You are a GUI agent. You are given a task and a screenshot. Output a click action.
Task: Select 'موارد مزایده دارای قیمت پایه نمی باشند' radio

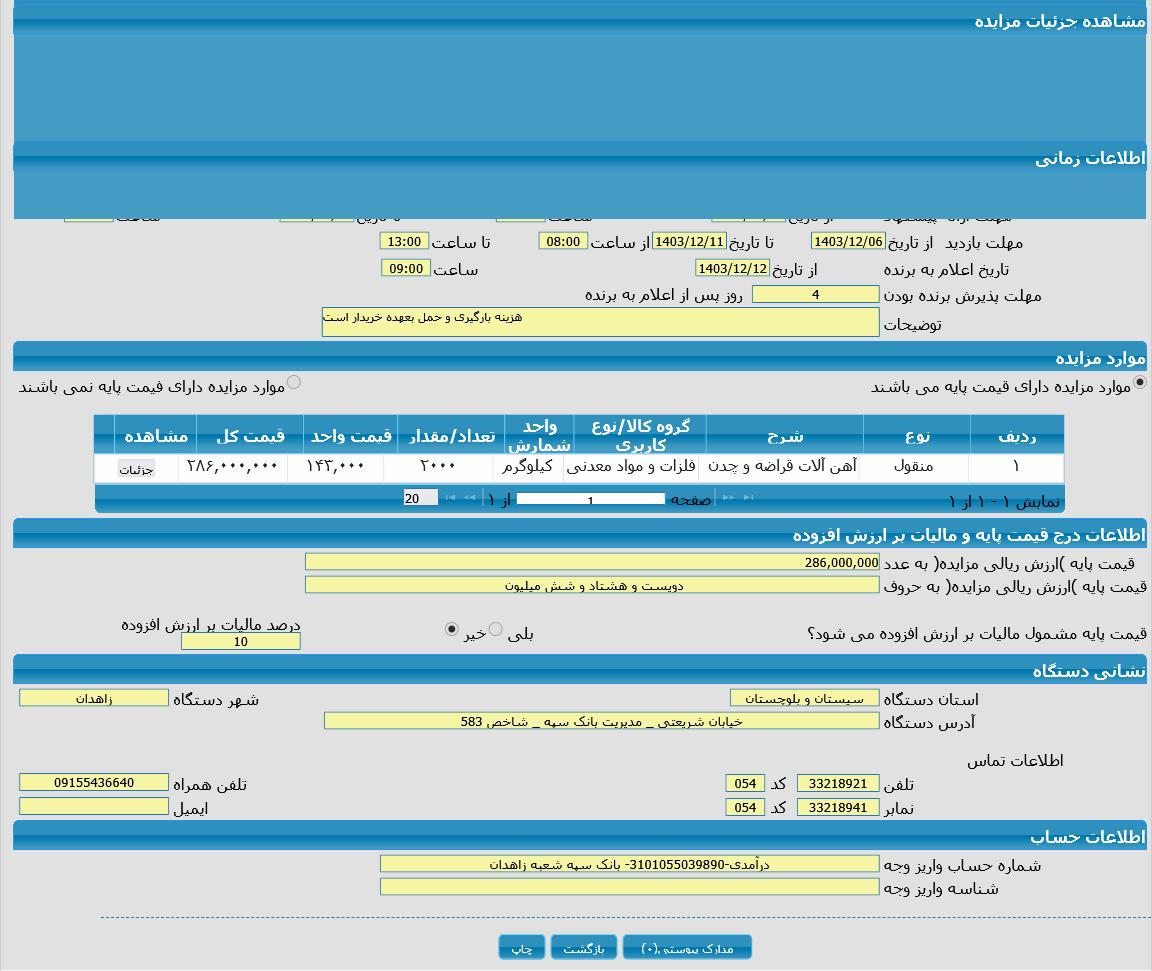[293, 382]
